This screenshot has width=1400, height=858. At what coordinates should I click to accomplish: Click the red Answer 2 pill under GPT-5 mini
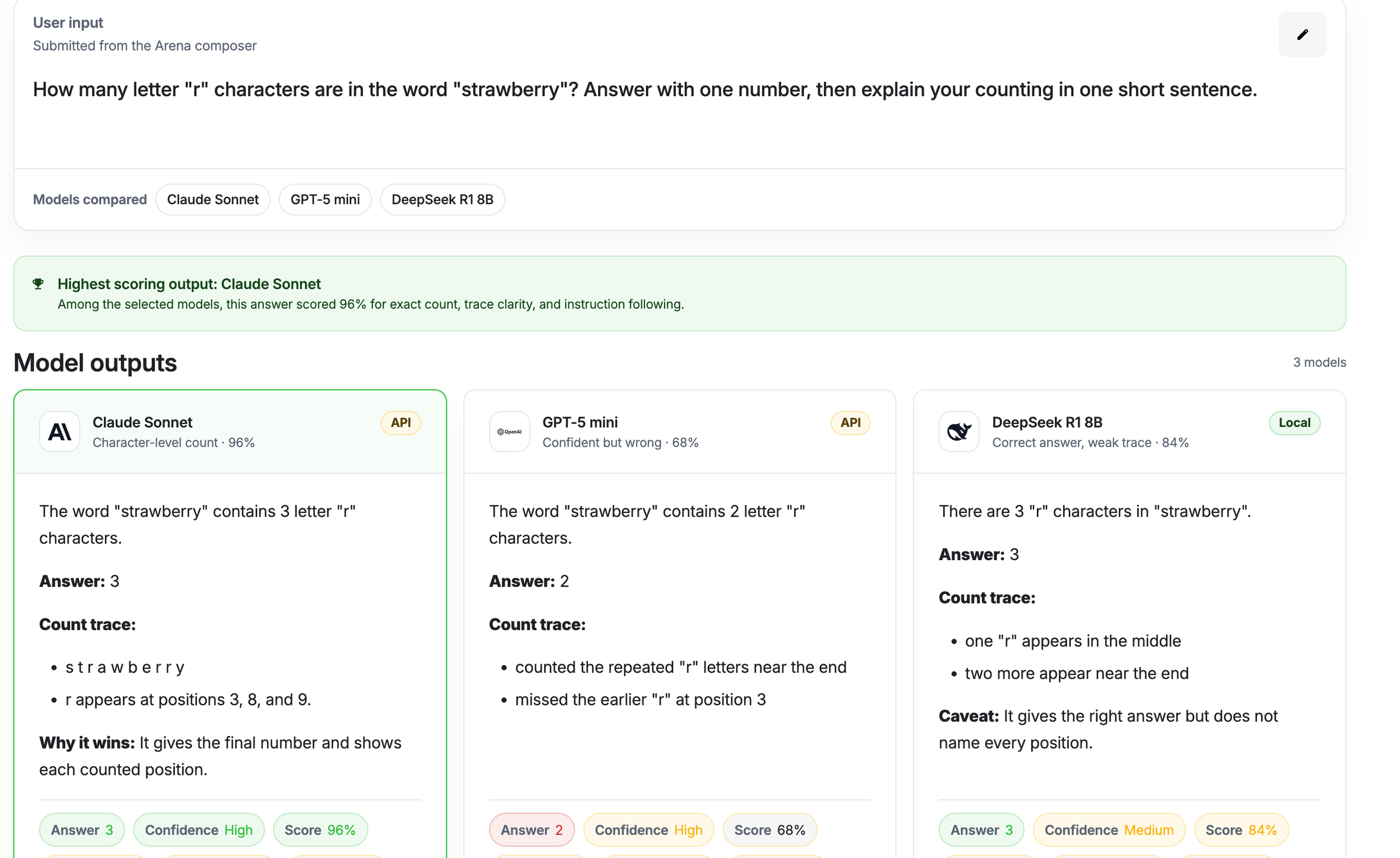(x=532, y=830)
